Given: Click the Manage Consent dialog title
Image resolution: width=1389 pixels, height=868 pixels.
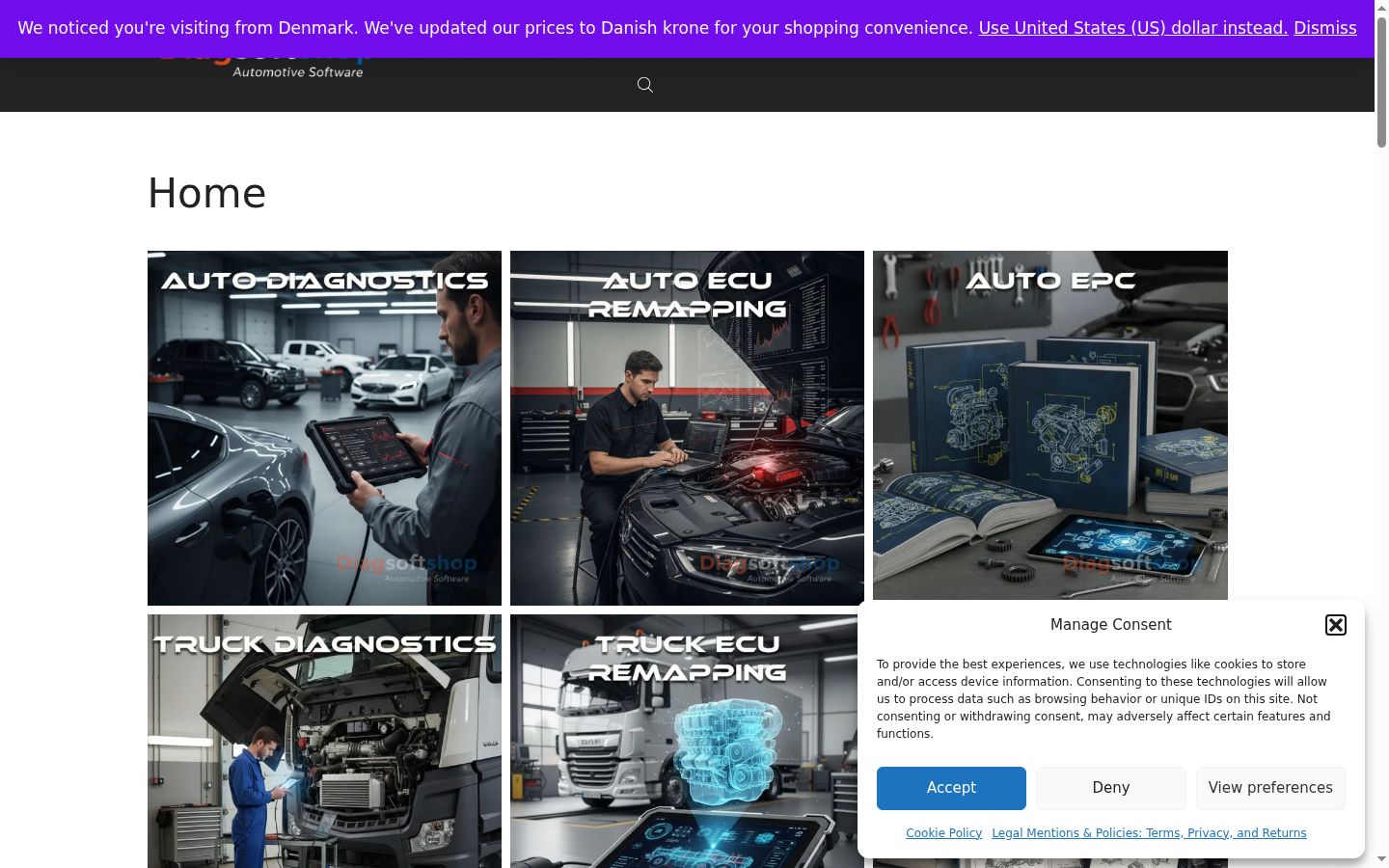Looking at the screenshot, I should [x=1111, y=625].
